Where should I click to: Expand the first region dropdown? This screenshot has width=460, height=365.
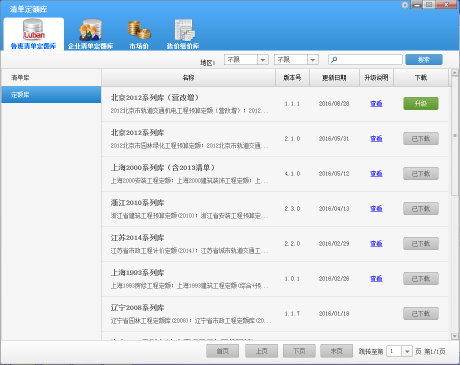(x=263, y=60)
